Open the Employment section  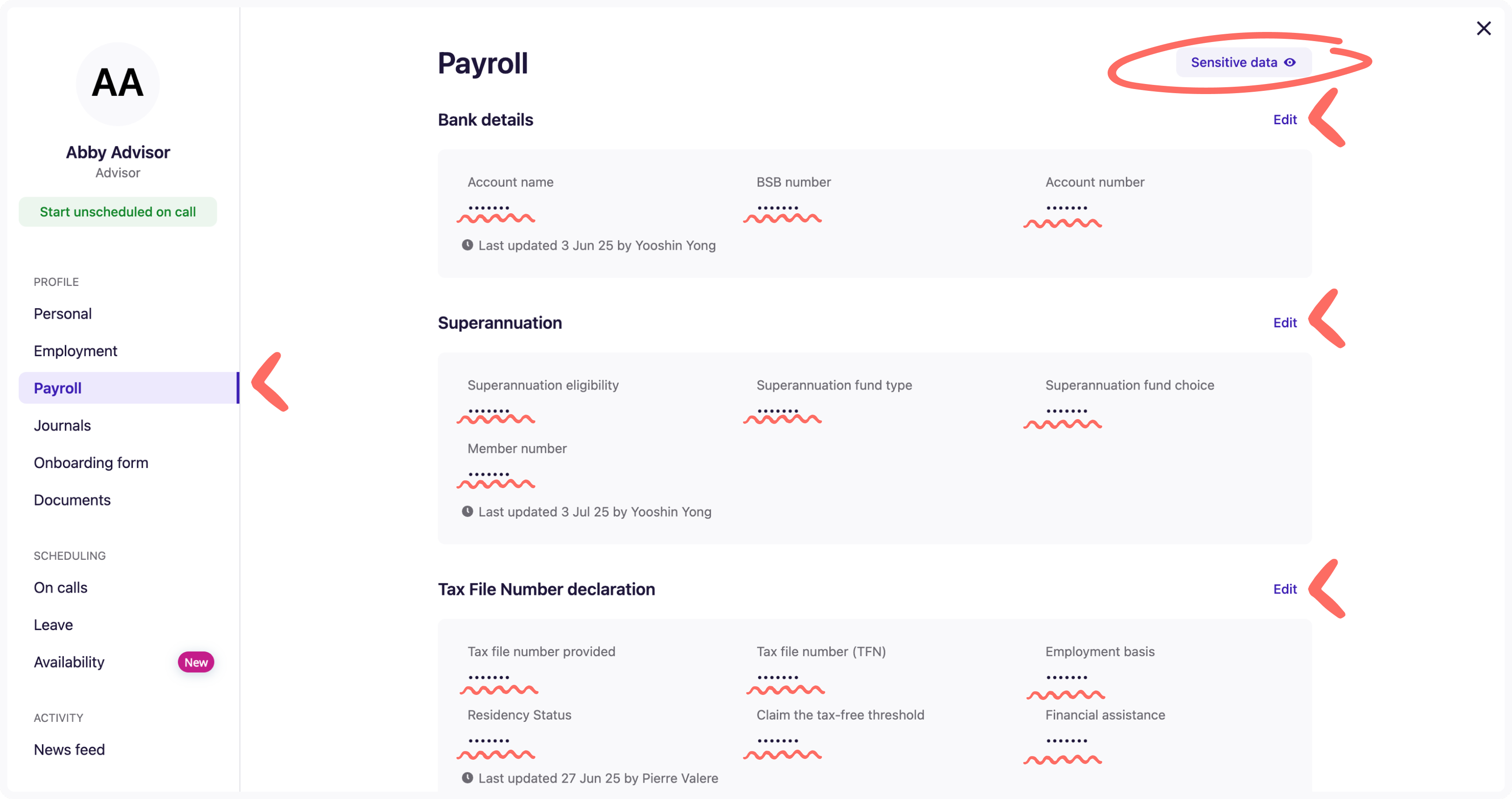75,351
